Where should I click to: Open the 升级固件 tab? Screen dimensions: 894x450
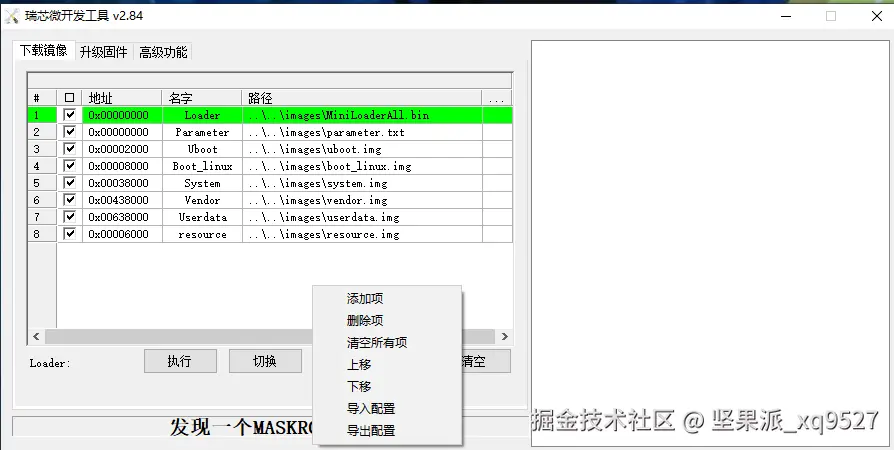point(104,52)
